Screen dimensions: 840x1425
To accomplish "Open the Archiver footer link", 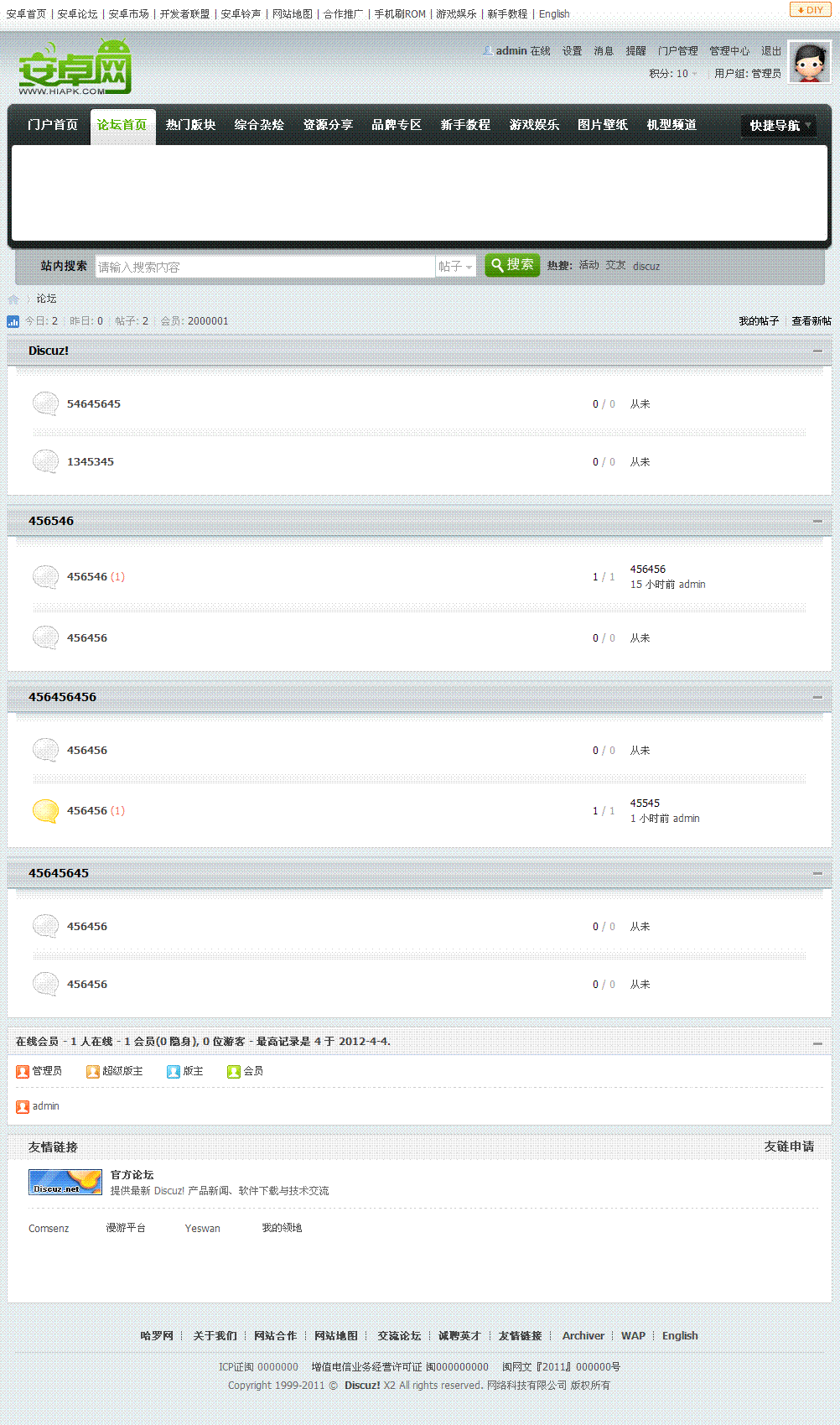I will pyautogui.click(x=583, y=1336).
